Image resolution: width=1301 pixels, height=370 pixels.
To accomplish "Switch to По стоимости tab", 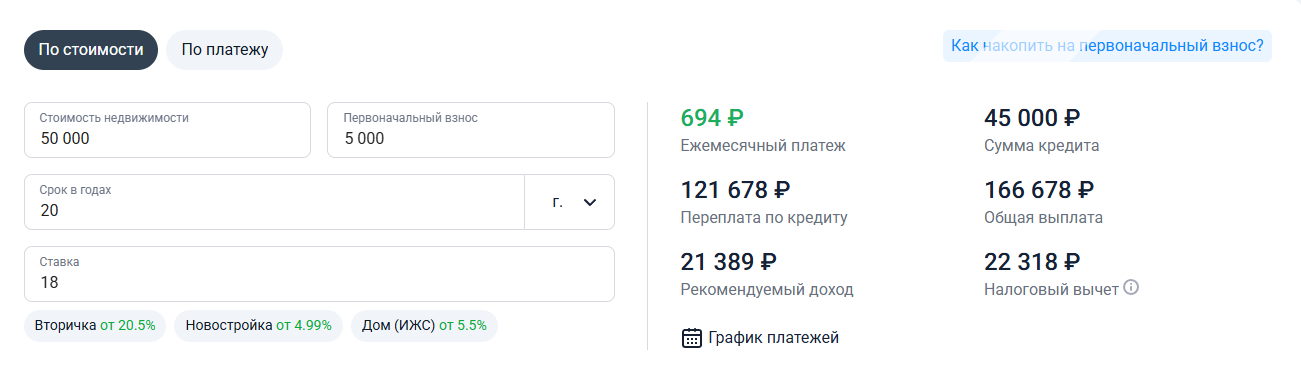I will [x=91, y=49].
